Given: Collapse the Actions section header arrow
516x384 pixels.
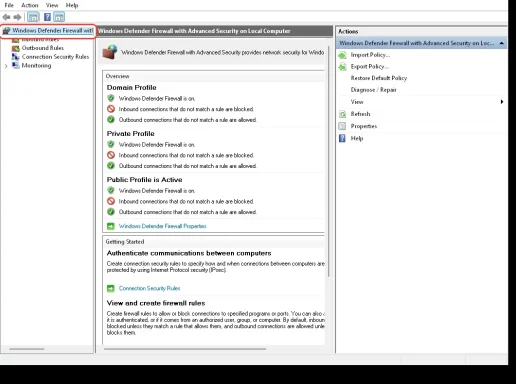Looking at the screenshot, I should 501,43.
